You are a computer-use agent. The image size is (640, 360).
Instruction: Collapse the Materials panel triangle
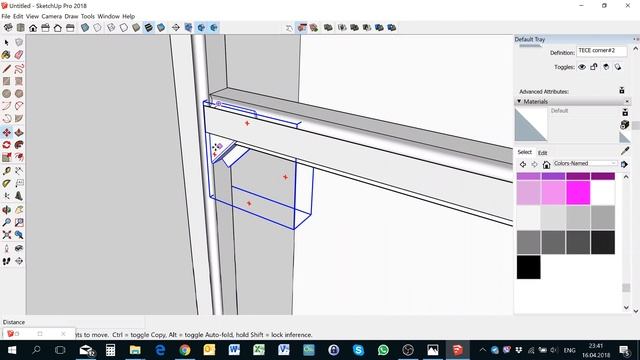[519, 101]
